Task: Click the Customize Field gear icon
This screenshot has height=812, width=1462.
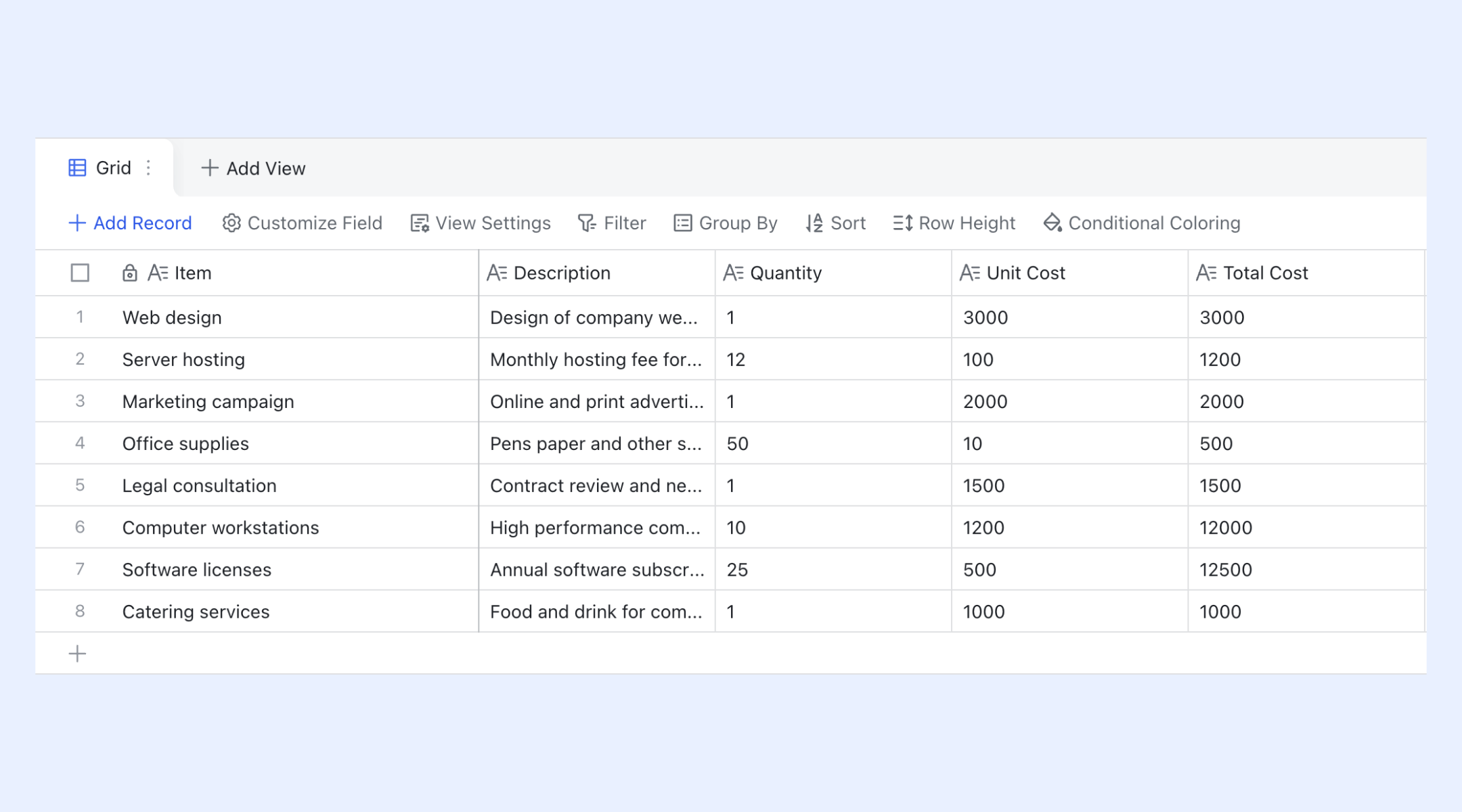Action: coord(231,223)
